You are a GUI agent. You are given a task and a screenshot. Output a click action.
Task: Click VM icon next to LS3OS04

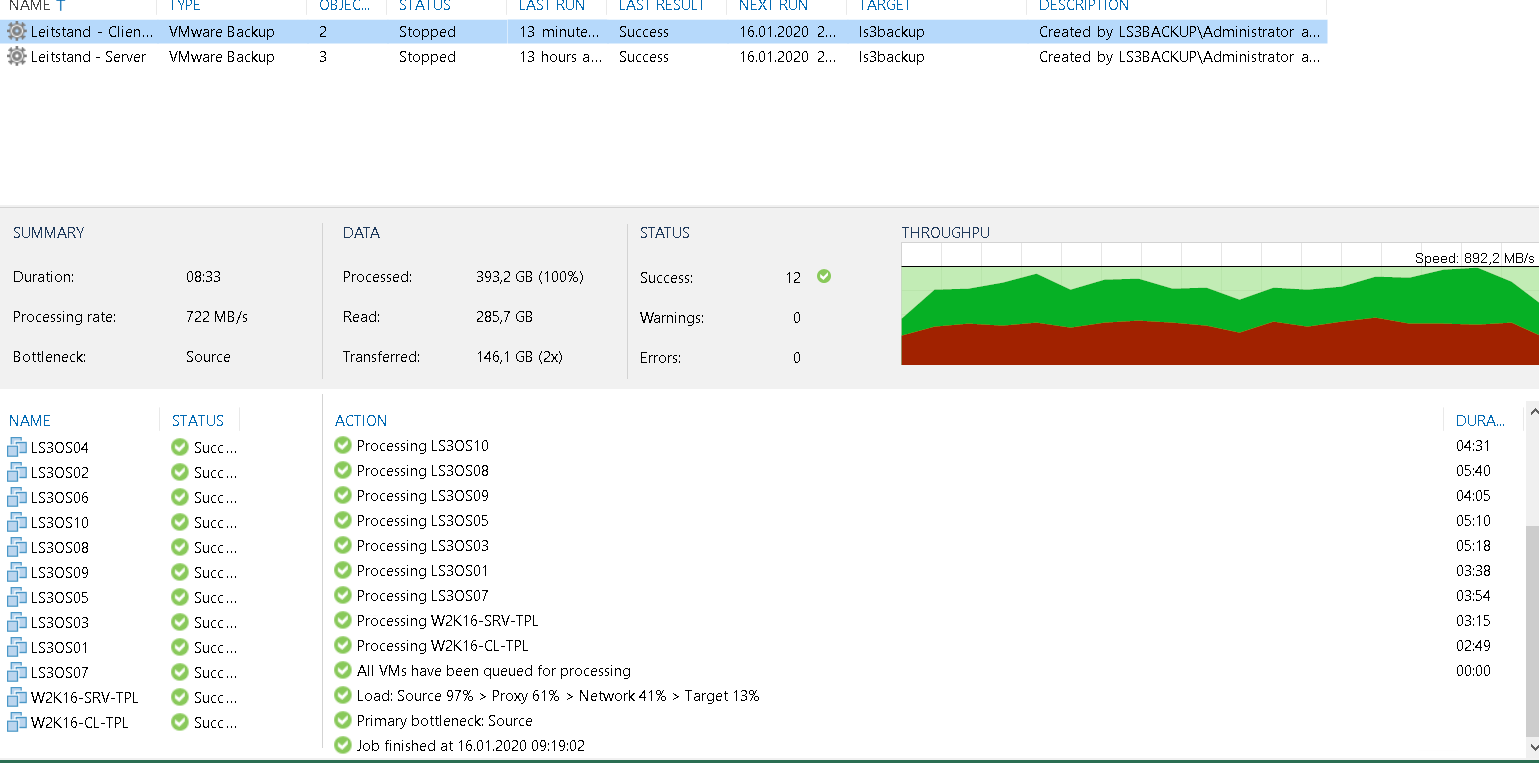pos(17,447)
